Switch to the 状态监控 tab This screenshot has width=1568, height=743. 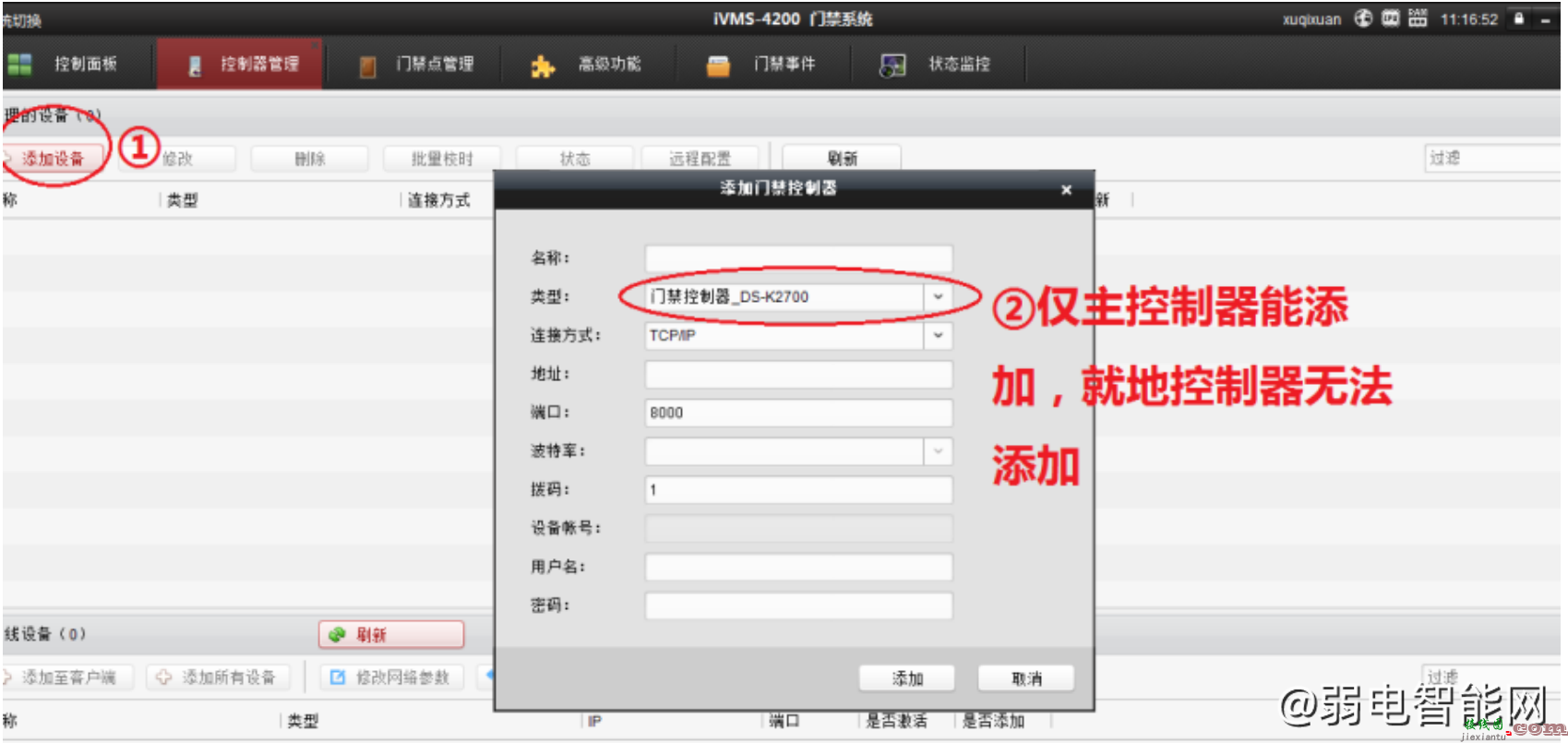937,64
